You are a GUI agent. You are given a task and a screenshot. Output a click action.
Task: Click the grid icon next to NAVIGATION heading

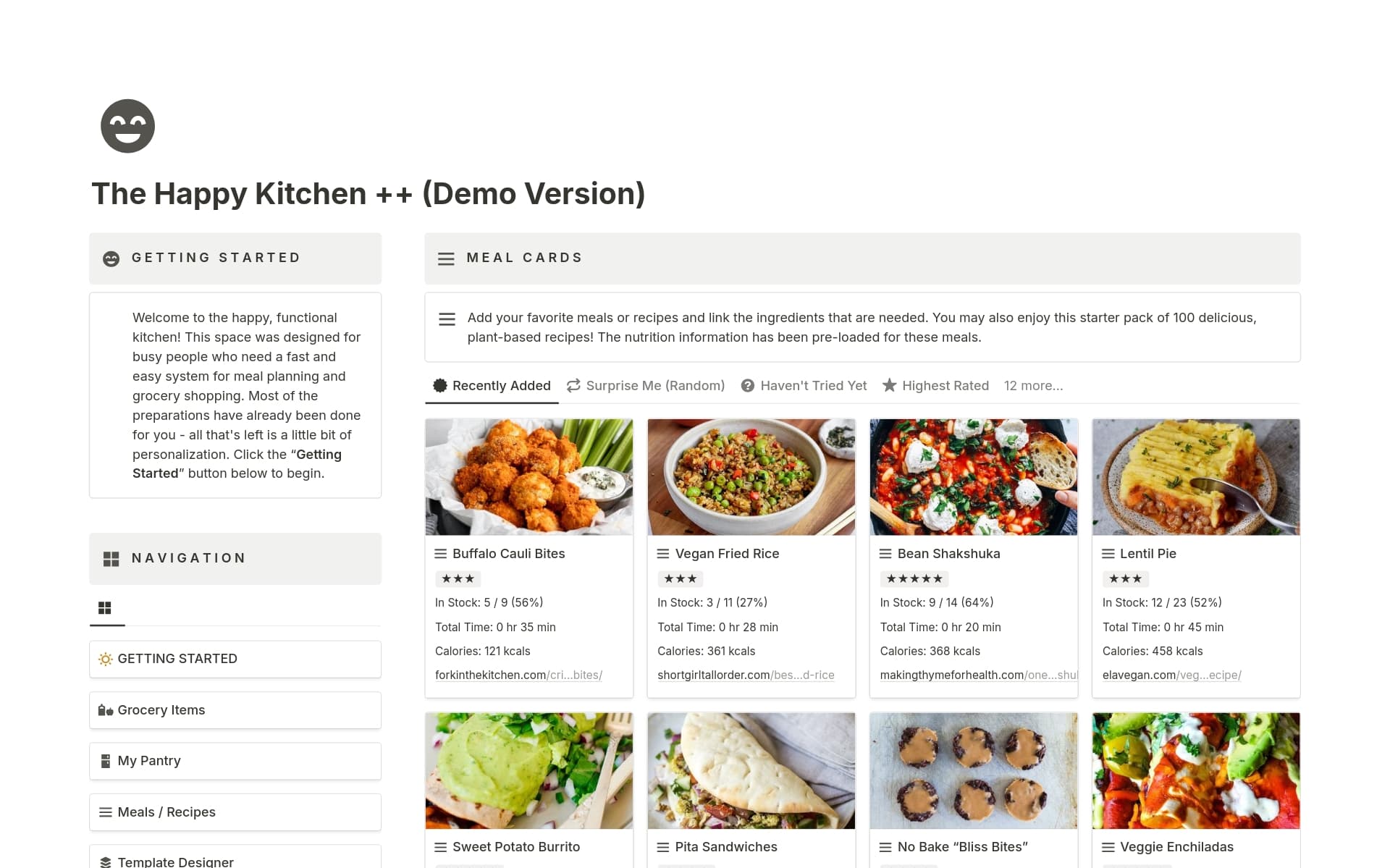point(110,558)
